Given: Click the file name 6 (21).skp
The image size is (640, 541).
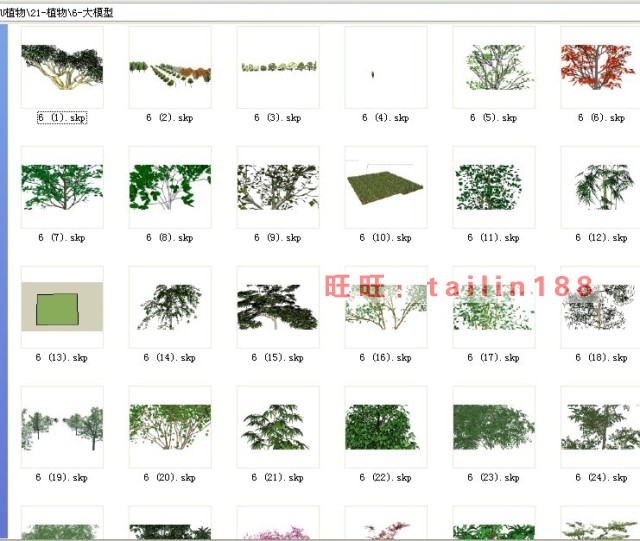Looking at the screenshot, I should point(278,477).
